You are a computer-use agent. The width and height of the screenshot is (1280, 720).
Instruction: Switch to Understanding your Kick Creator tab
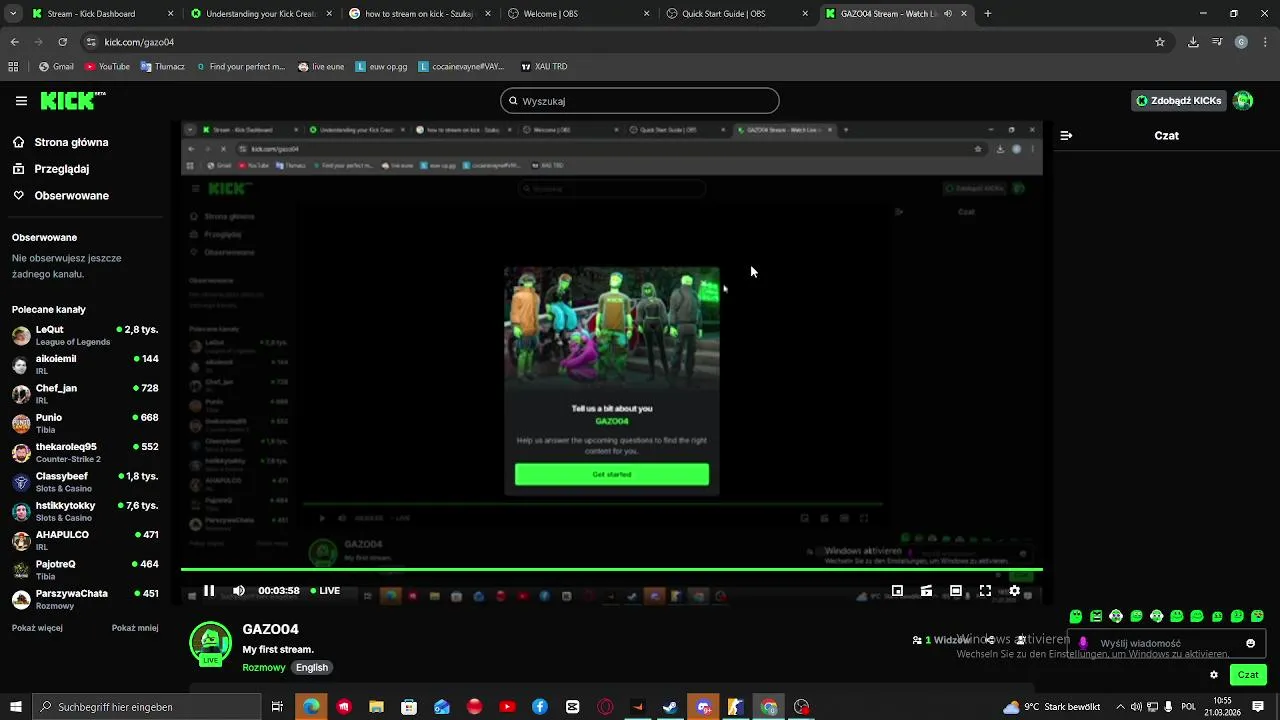point(262,14)
